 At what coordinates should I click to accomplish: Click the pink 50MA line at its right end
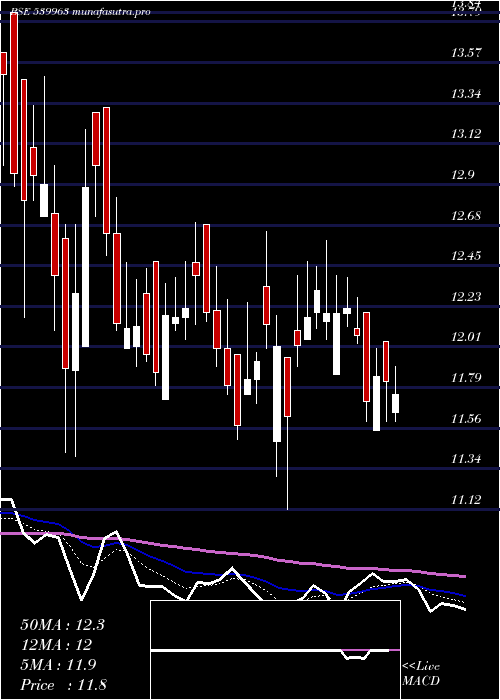coord(464,576)
